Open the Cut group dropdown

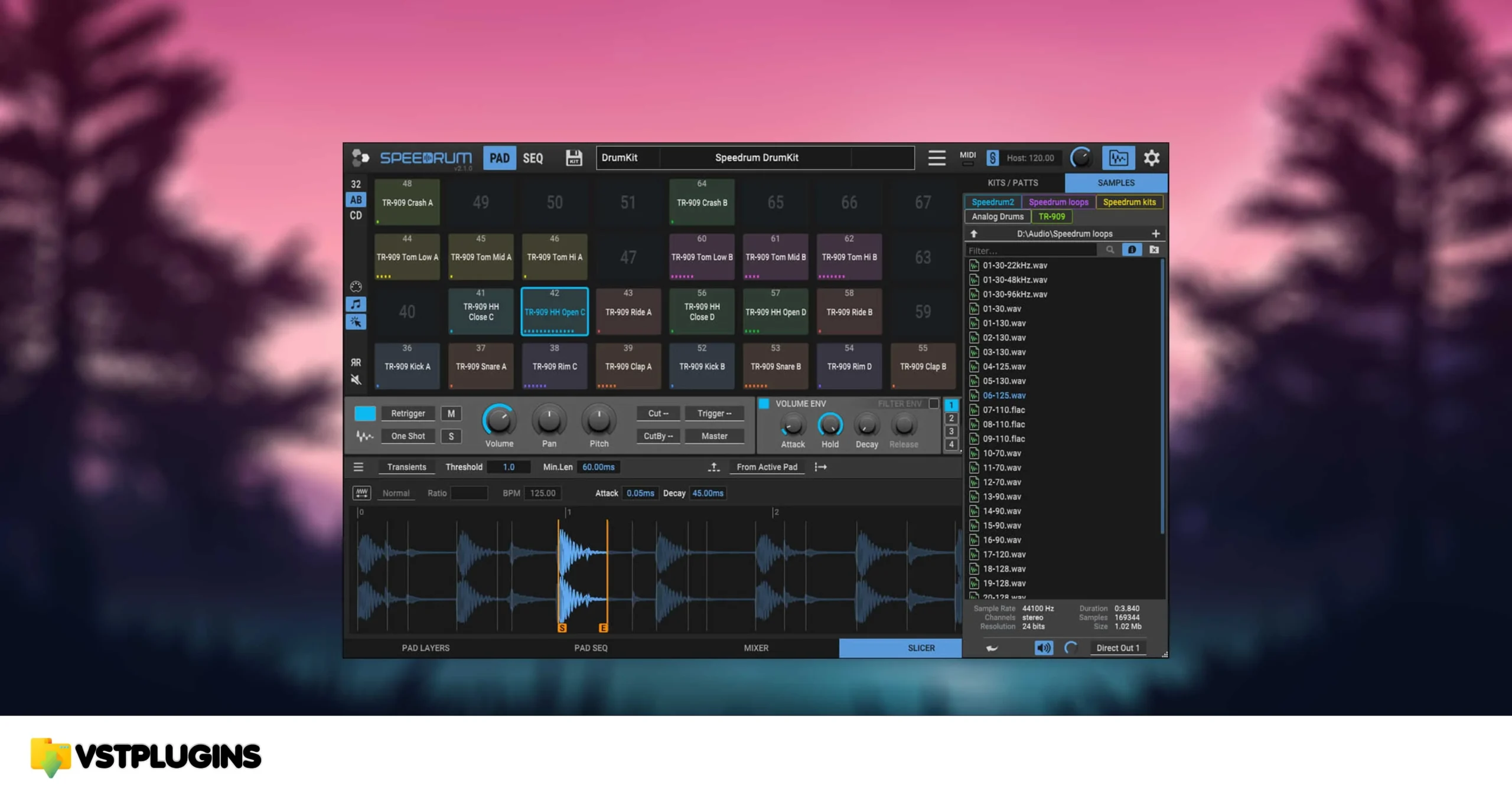(x=658, y=413)
